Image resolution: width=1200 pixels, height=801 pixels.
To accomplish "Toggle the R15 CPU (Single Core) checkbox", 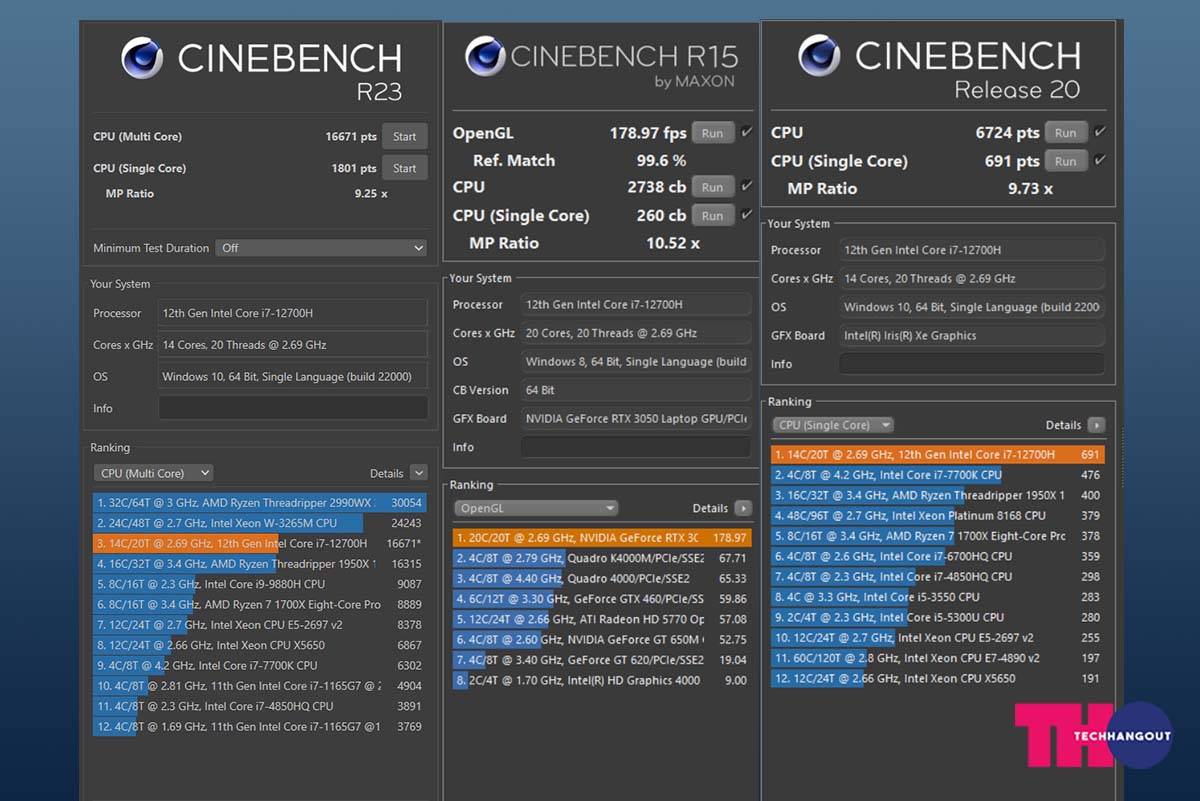I will (747, 214).
